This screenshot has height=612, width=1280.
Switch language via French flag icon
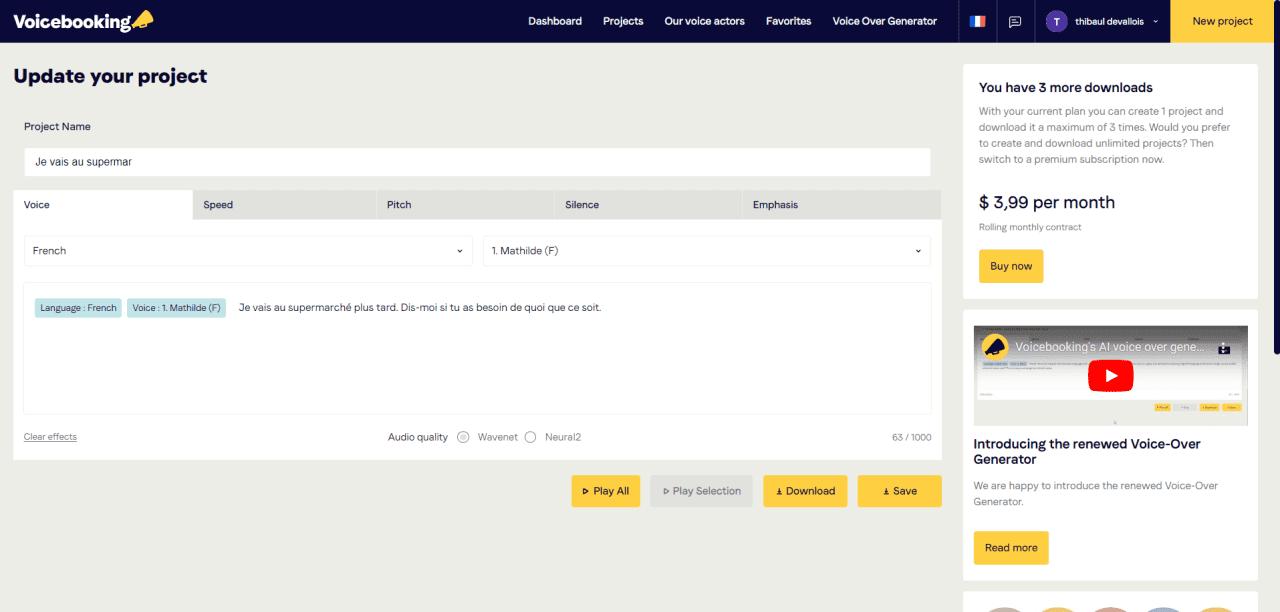pos(977,21)
